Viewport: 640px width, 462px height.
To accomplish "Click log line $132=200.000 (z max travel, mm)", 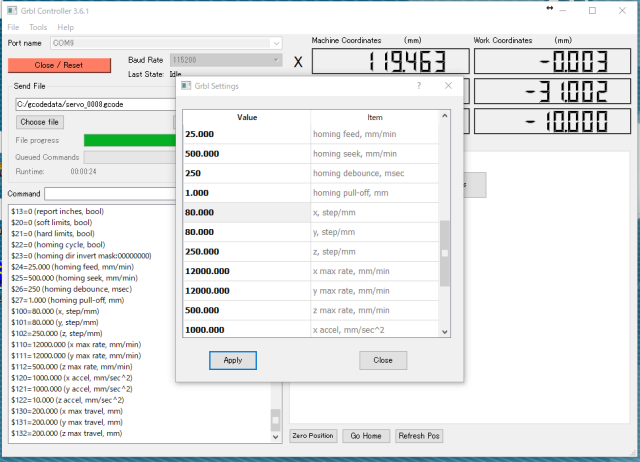I will pyautogui.click(x=67, y=433).
